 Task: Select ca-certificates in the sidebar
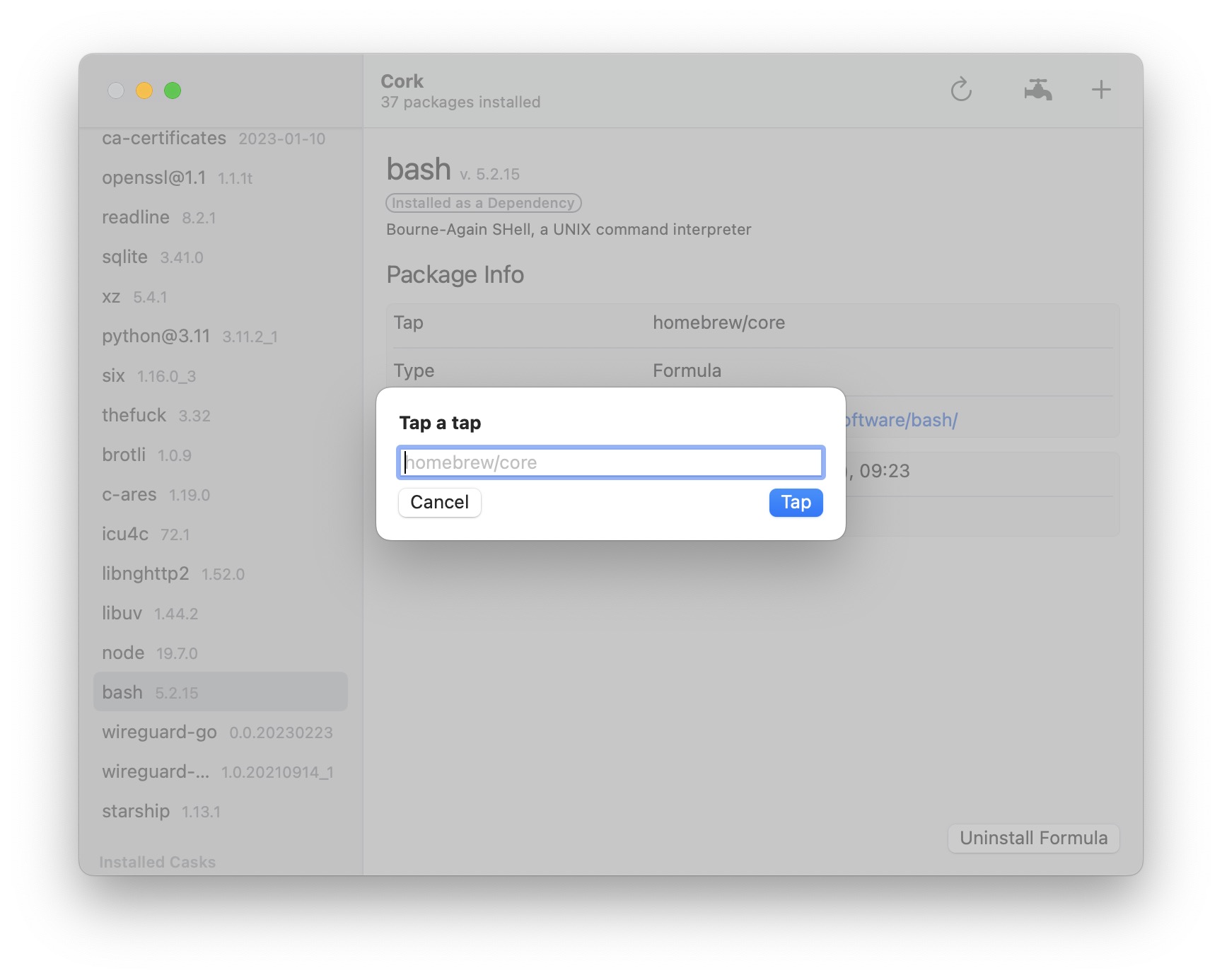pos(221,139)
